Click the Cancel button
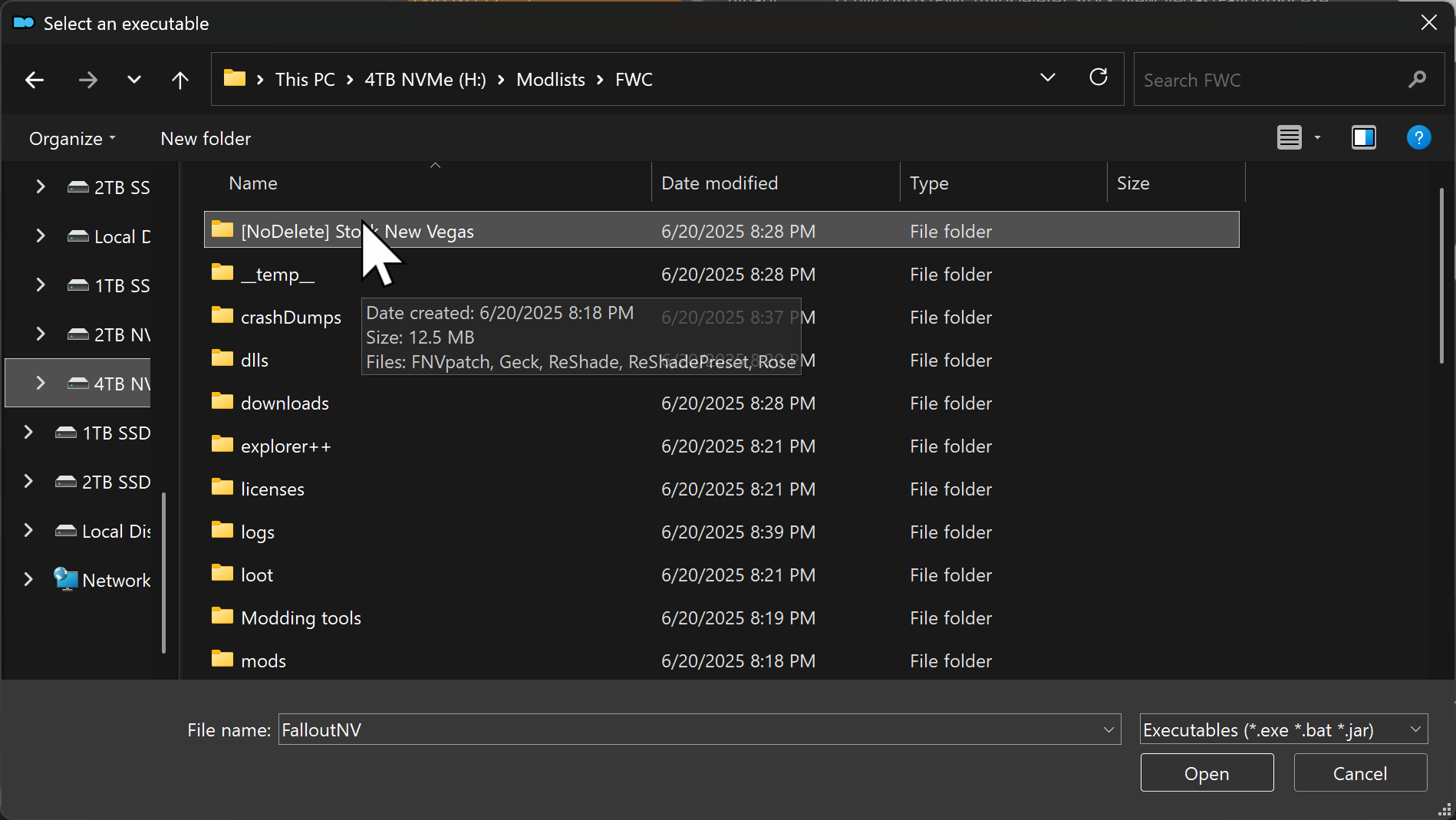 pos(1360,772)
